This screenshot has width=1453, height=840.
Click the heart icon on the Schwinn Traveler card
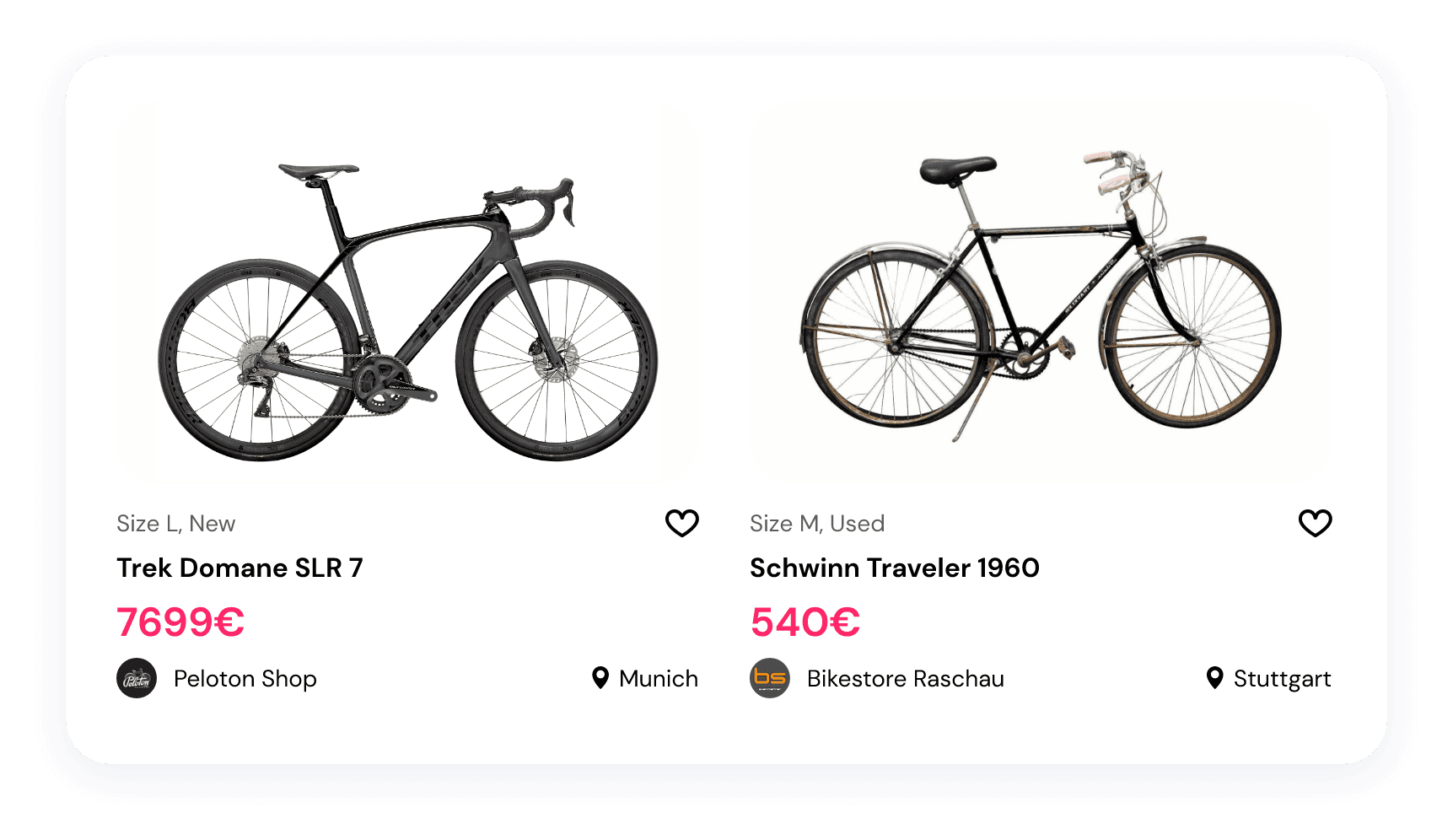coord(1315,524)
